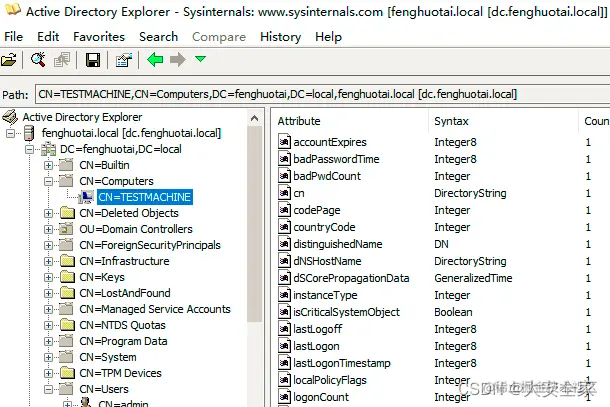The width and height of the screenshot is (610, 407).
Task: Select the CN=TESTMACHINE computer object
Action: 144,197
